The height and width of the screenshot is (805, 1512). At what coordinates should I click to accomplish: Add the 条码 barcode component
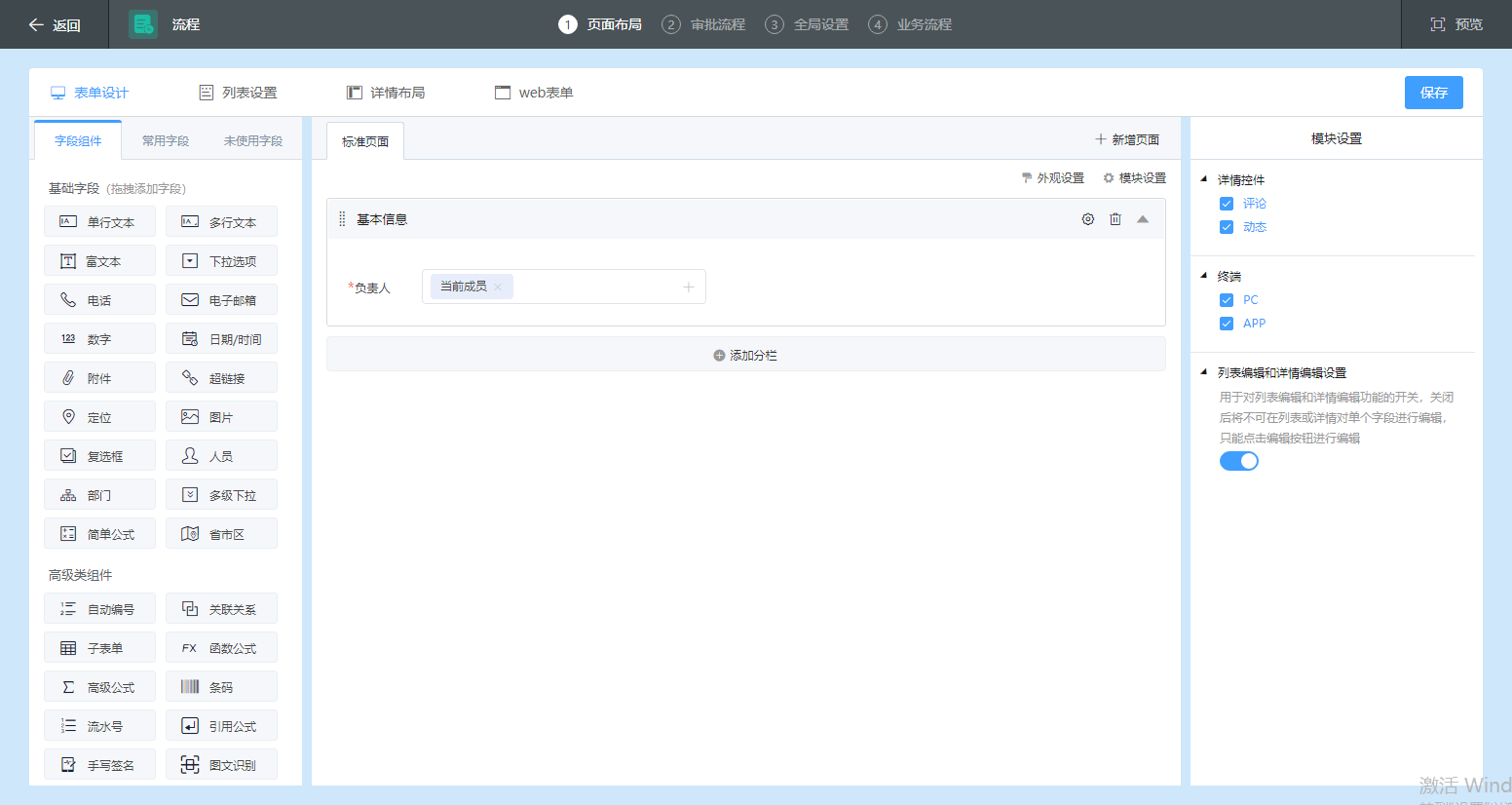click(x=221, y=687)
